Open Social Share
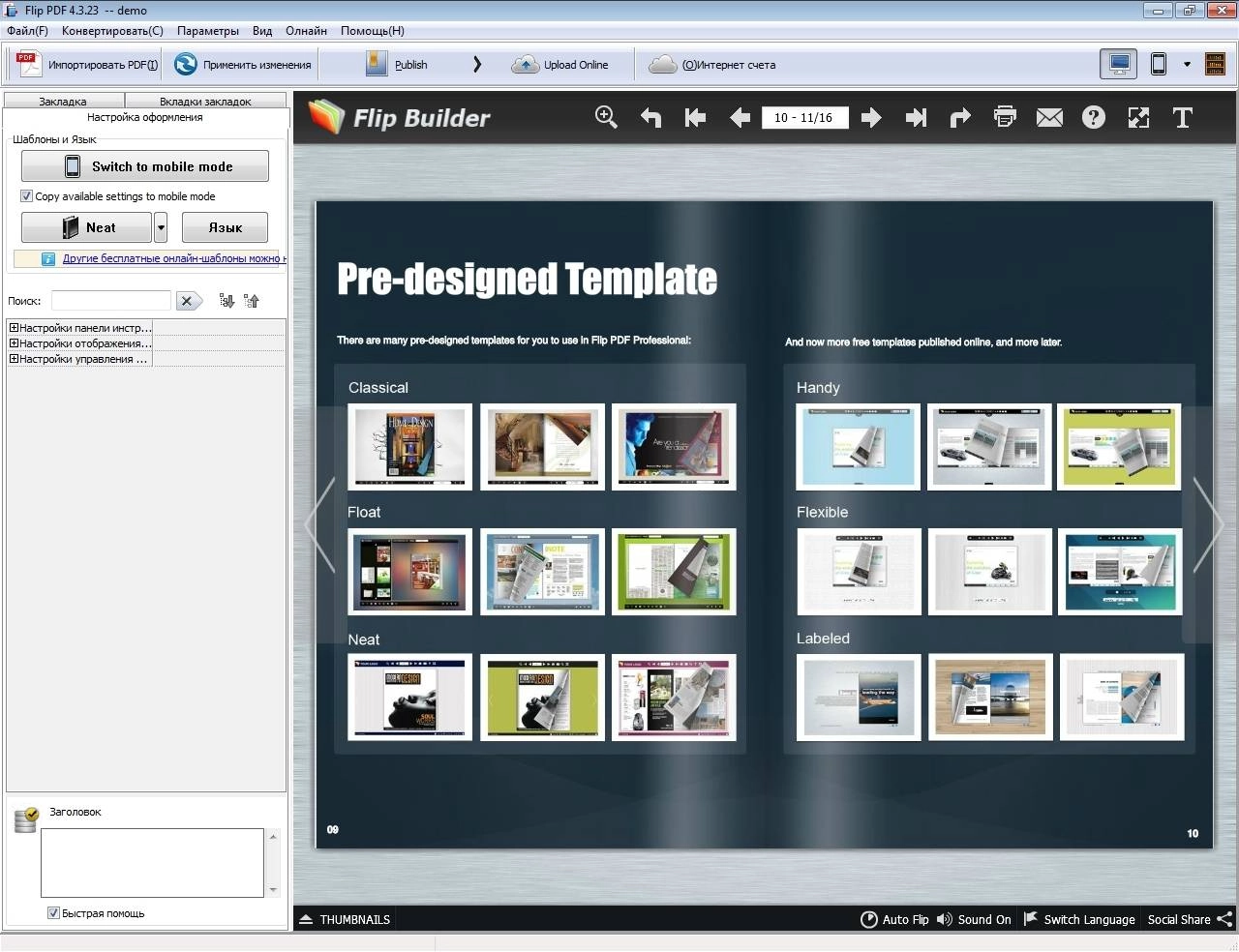The image size is (1239, 952). point(1190,919)
